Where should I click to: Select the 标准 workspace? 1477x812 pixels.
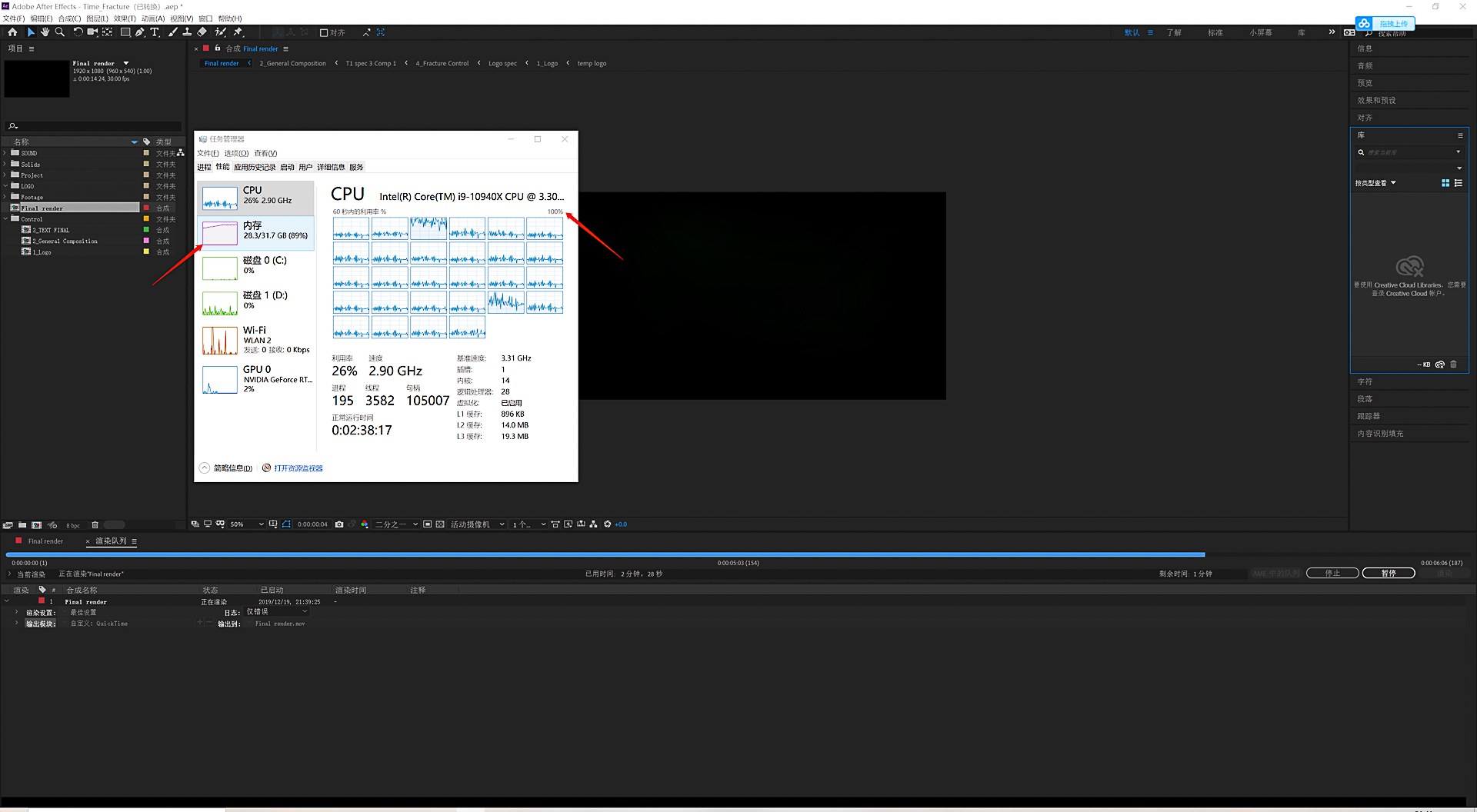tap(1215, 32)
